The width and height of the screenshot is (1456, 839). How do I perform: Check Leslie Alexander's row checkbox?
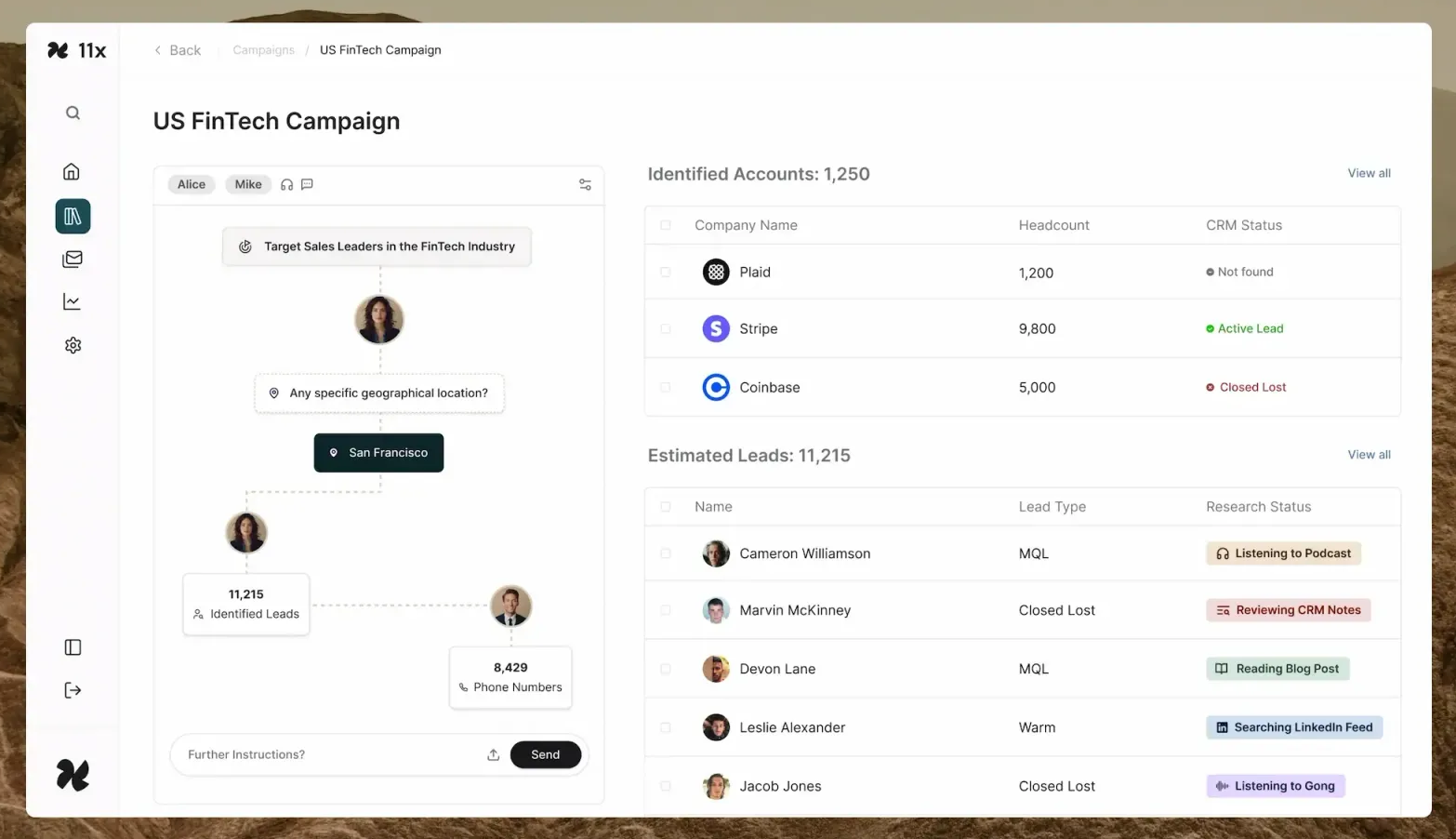665,727
